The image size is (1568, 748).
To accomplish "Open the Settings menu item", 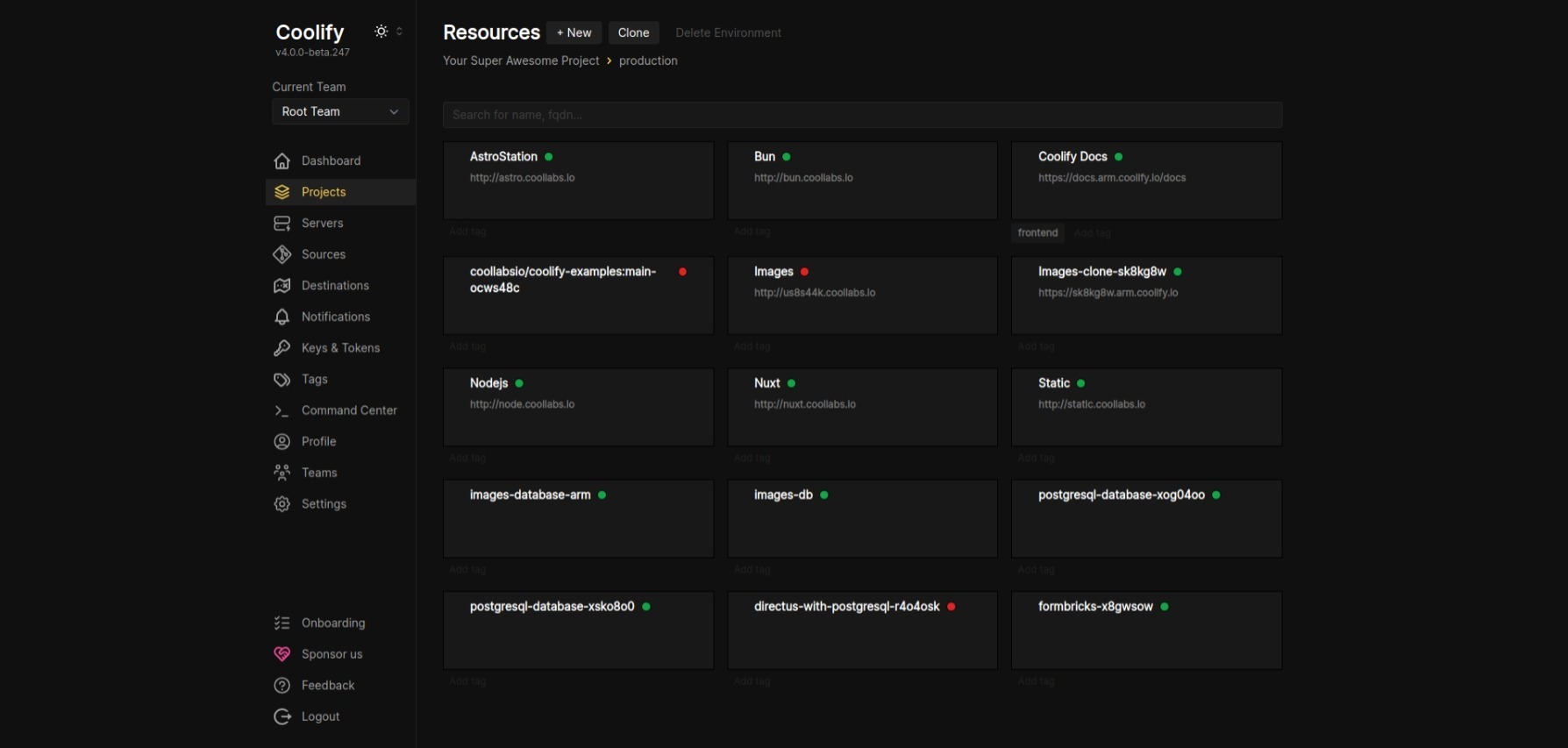I will tap(324, 504).
